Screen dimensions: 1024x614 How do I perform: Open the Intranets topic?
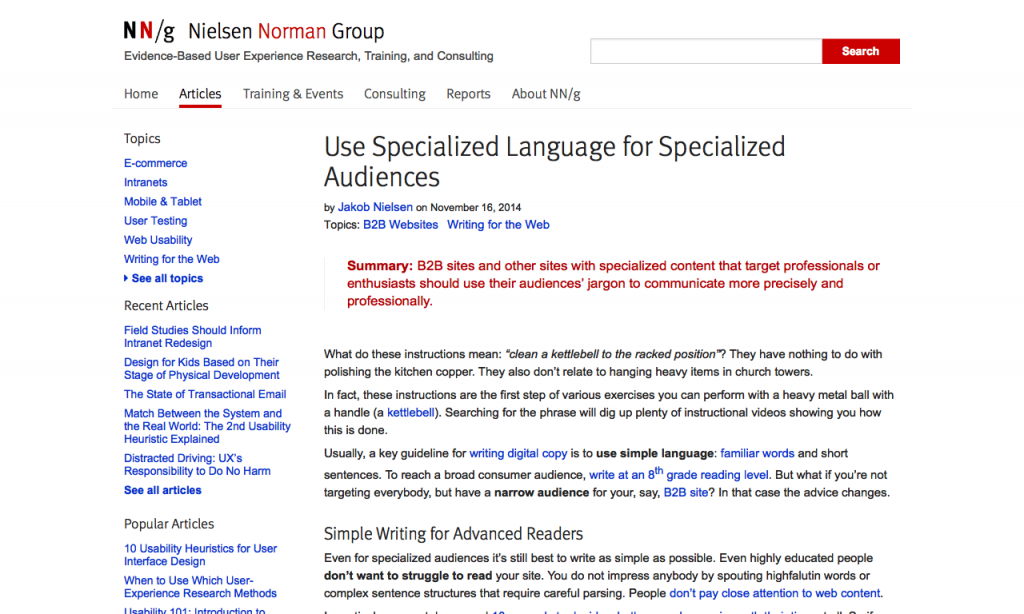[145, 182]
